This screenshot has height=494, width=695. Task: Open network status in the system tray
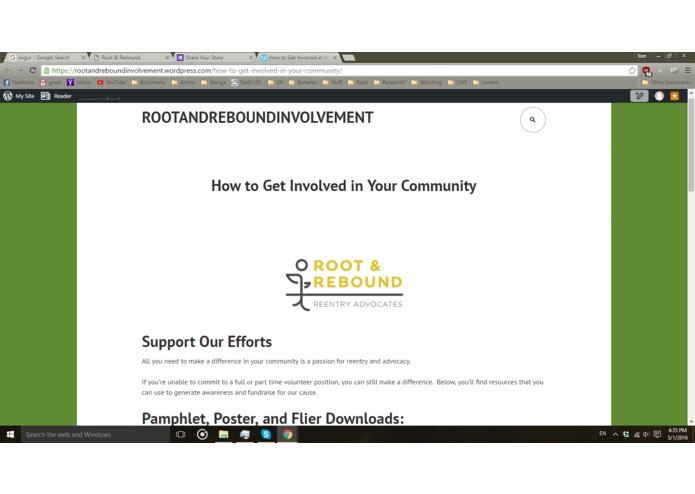click(x=636, y=434)
